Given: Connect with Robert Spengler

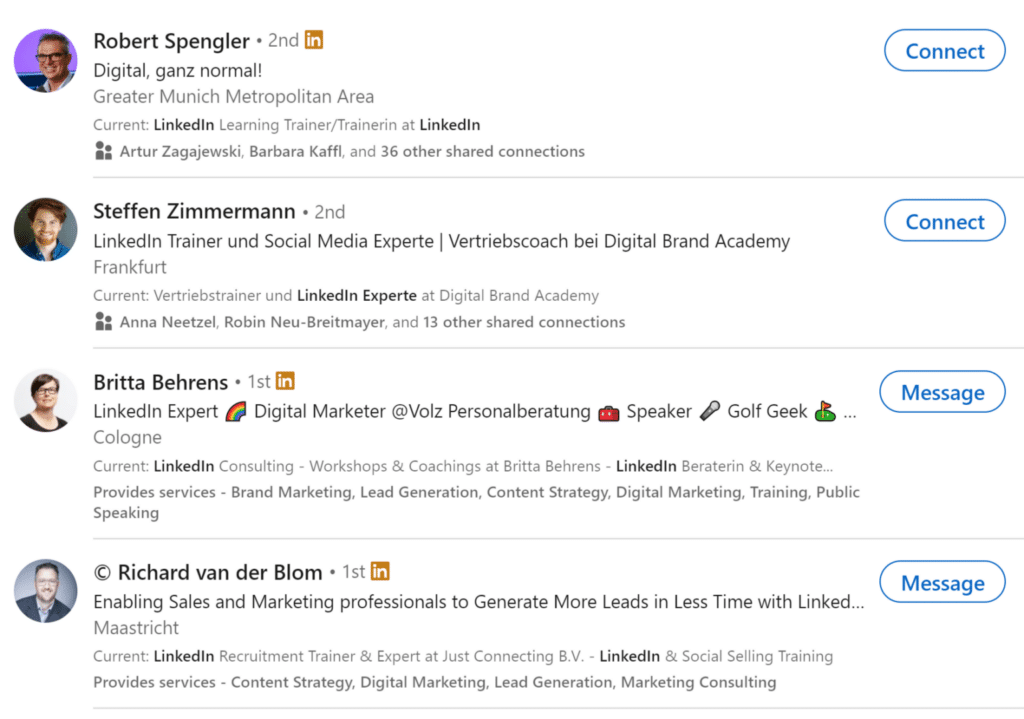Looking at the screenshot, I should tap(944, 50).
